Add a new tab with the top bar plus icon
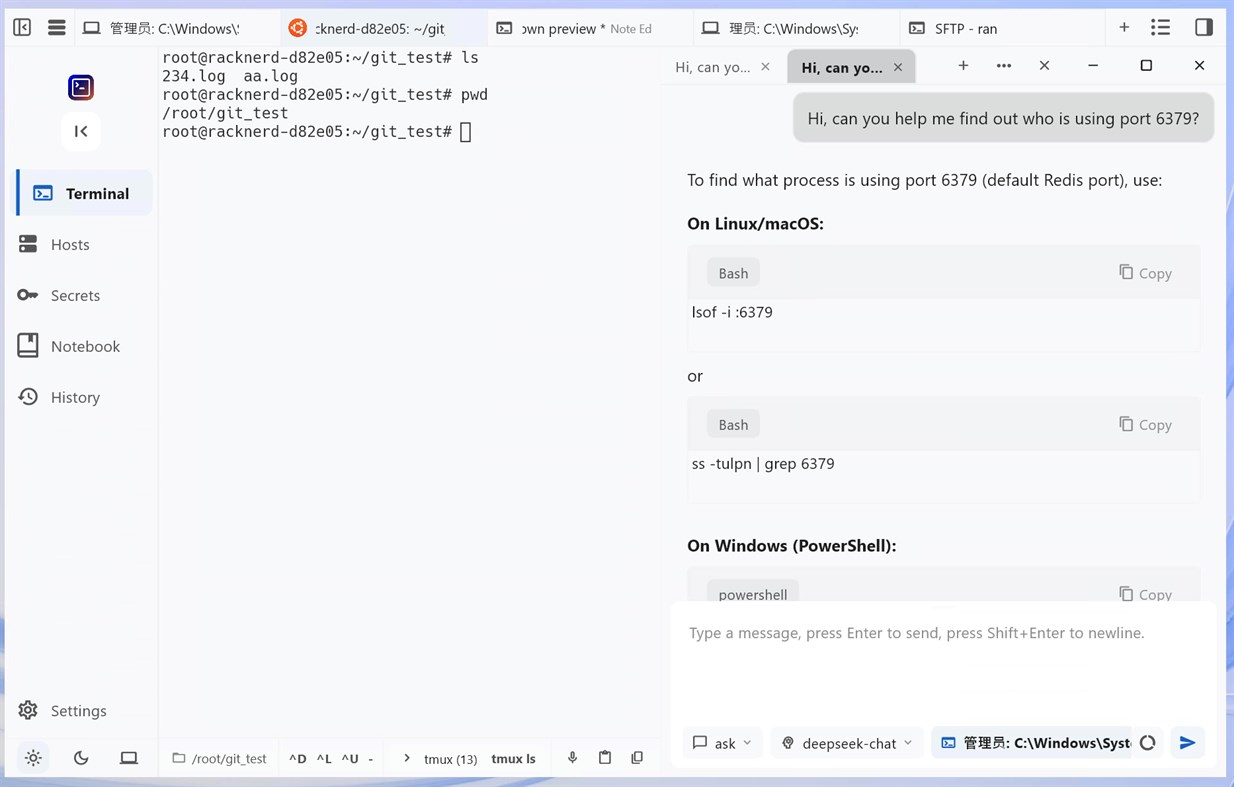This screenshot has width=1234, height=787. point(1124,28)
